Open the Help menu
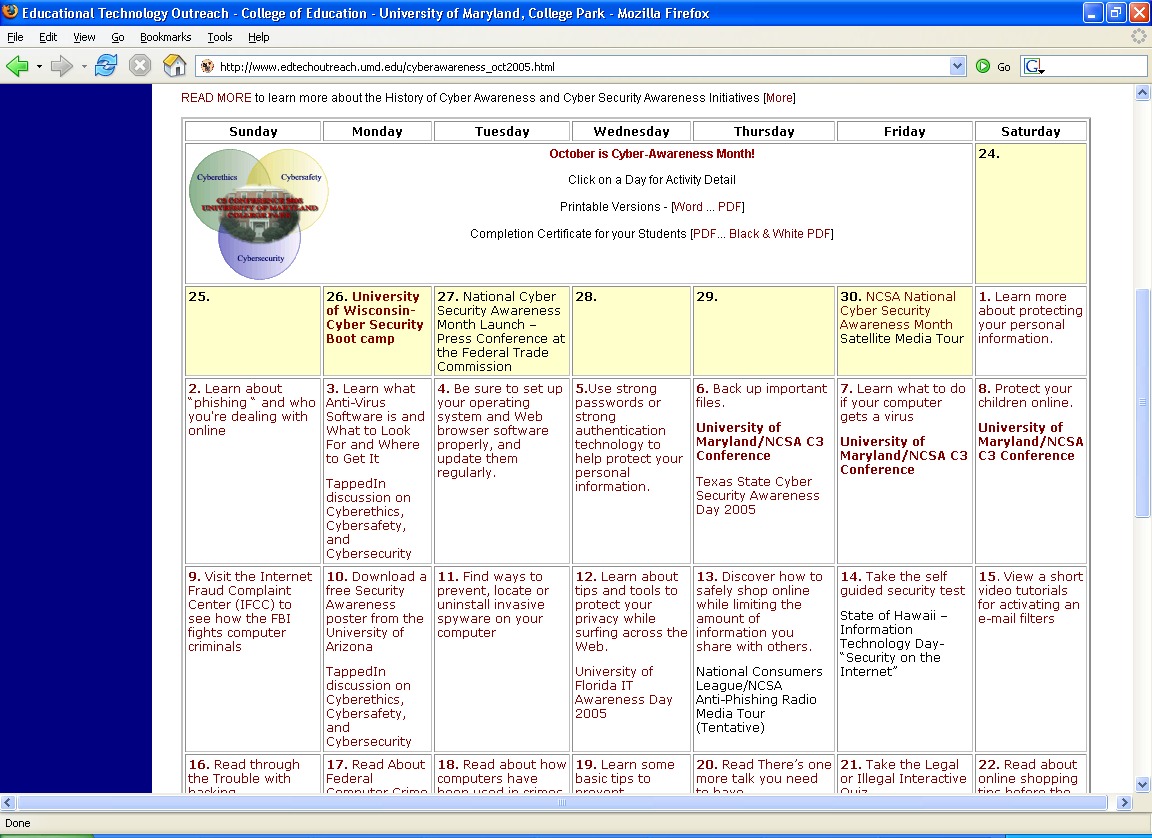Image resolution: width=1152 pixels, height=838 pixels. coord(259,37)
